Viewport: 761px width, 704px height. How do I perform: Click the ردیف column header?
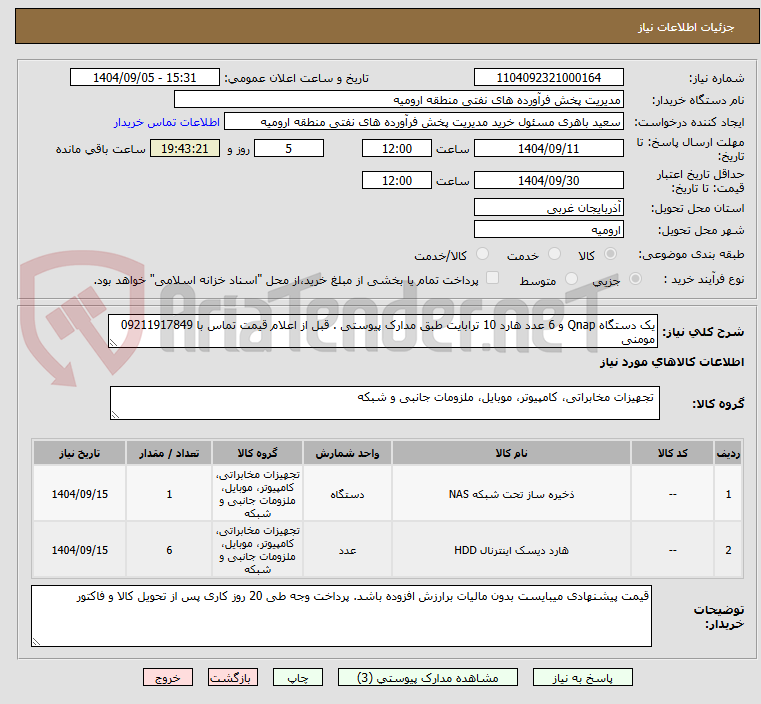[x=728, y=453]
